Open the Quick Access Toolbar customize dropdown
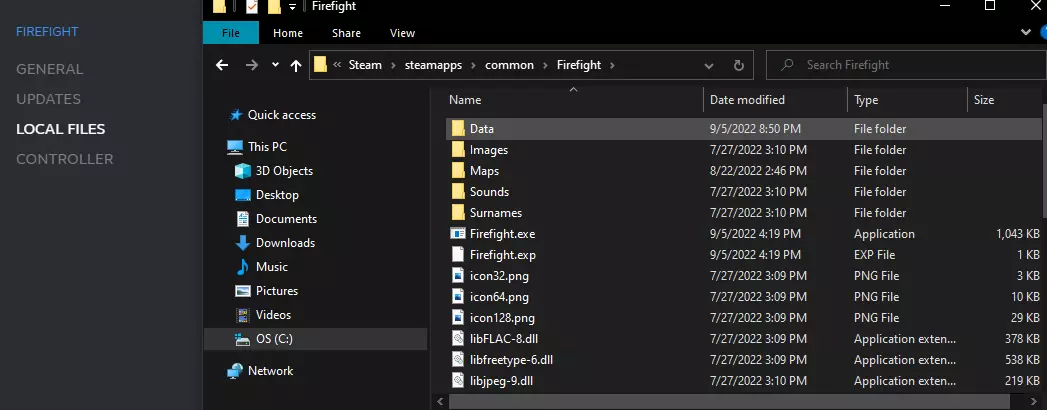This screenshot has height=410, width=1047. 292,7
